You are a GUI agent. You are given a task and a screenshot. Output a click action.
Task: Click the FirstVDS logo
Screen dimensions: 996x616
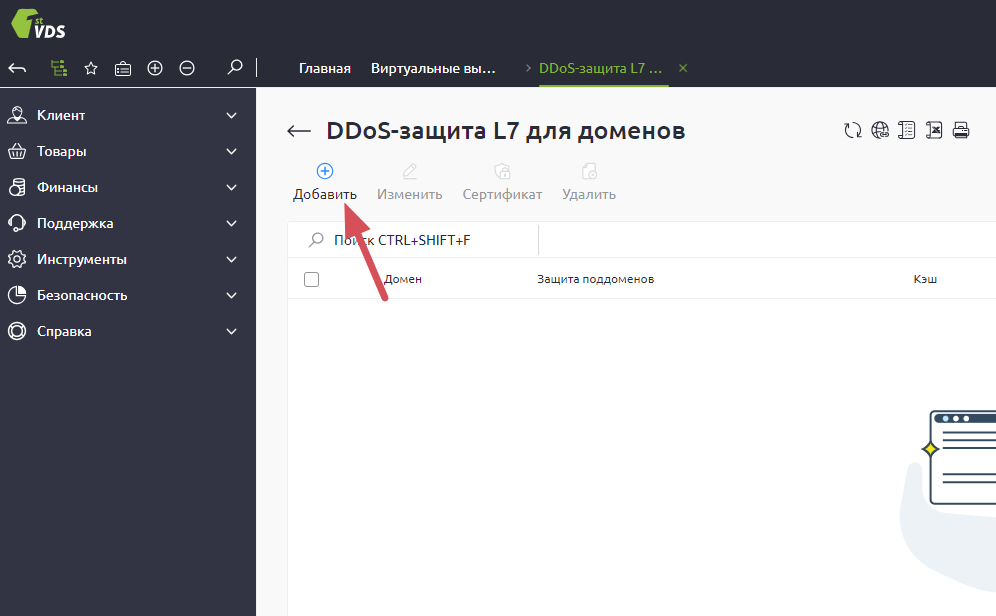tap(38, 23)
